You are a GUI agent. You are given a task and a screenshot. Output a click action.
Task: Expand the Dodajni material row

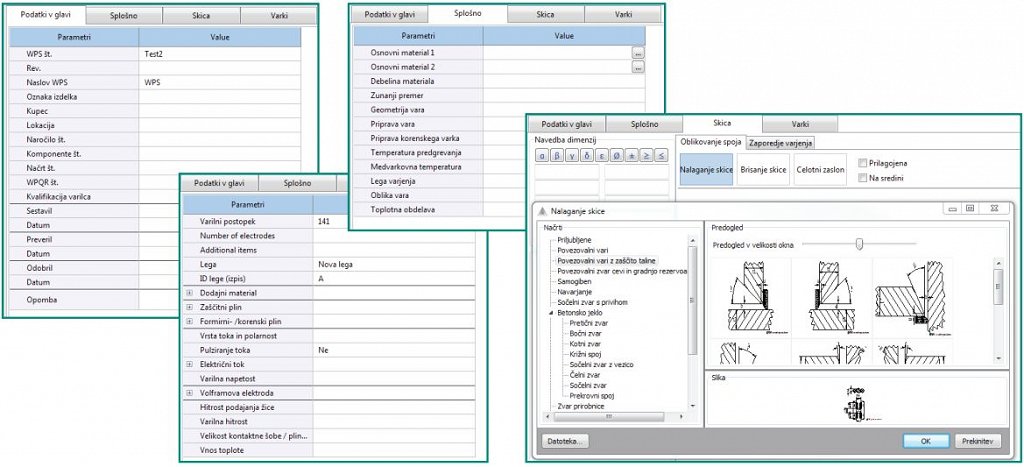190,293
